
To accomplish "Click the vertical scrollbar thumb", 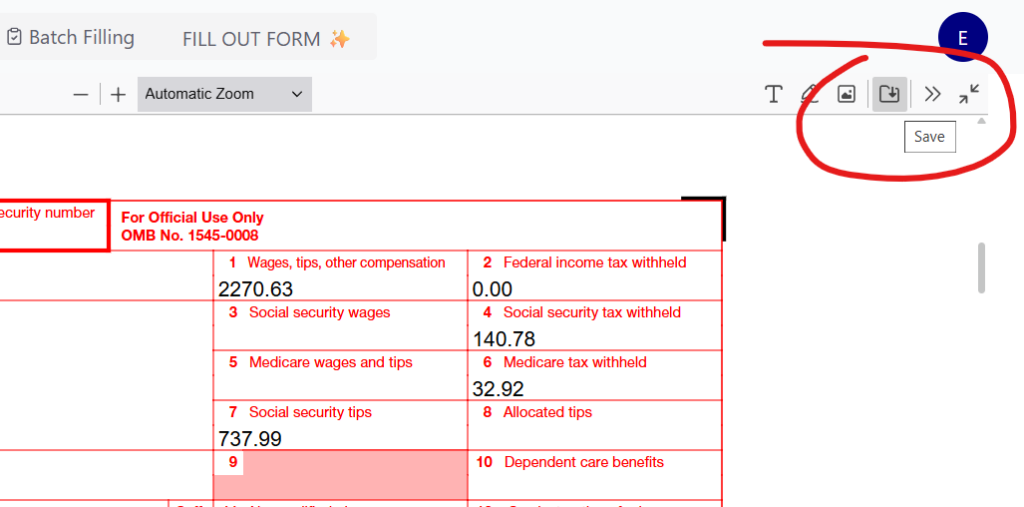I will (981, 268).
